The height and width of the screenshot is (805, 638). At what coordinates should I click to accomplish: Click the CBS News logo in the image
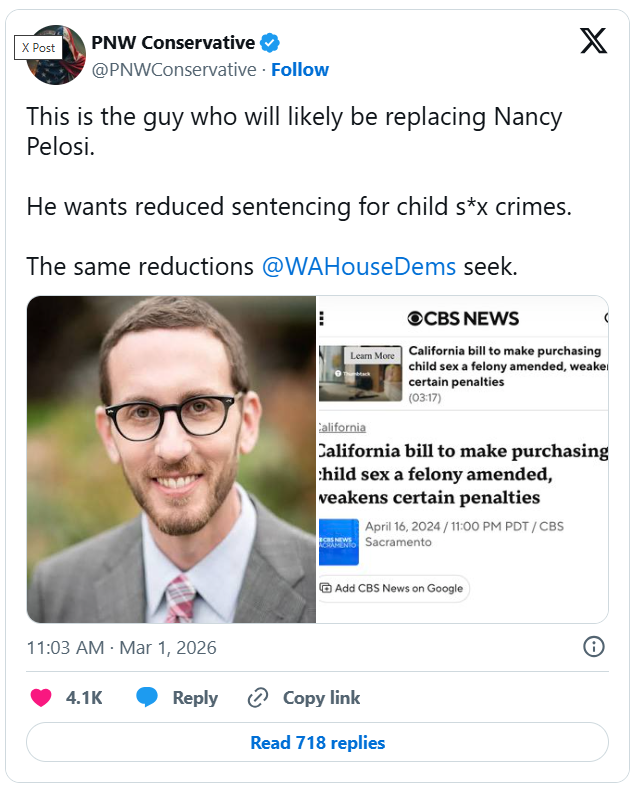pyautogui.click(x=462, y=318)
